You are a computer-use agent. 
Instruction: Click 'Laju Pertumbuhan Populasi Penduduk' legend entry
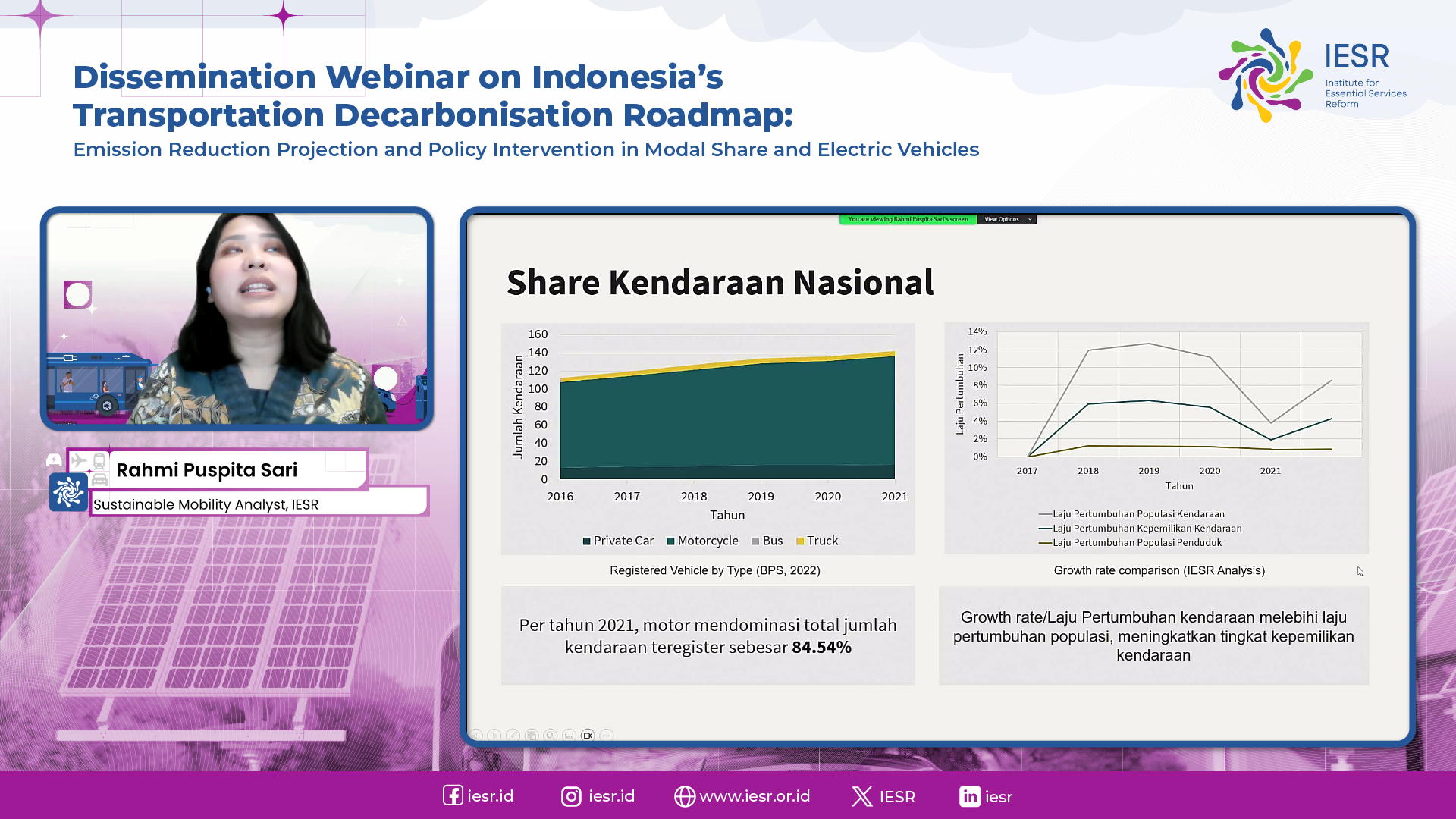[1130, 543]
